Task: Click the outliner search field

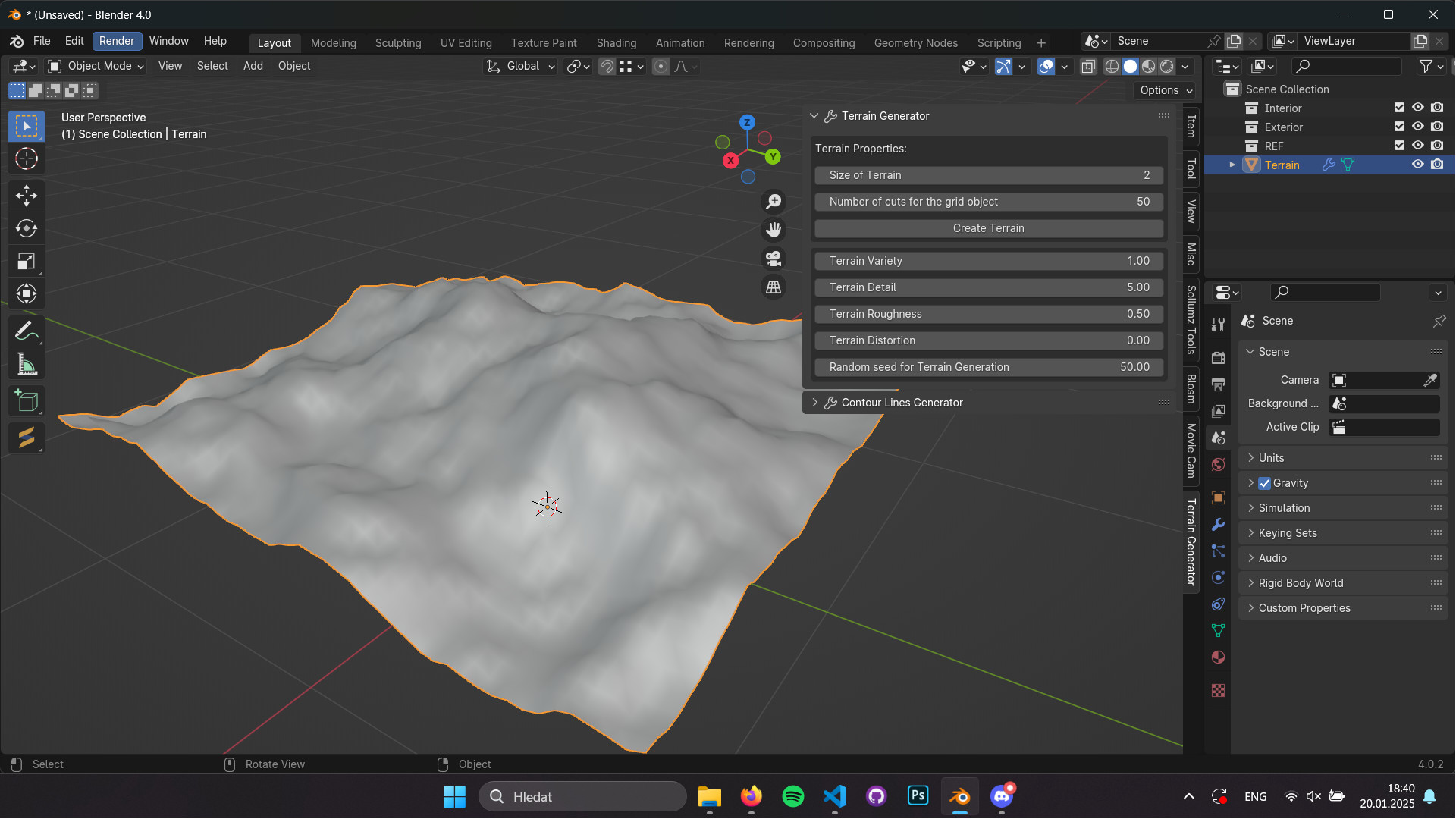Action: point(1347,67)
